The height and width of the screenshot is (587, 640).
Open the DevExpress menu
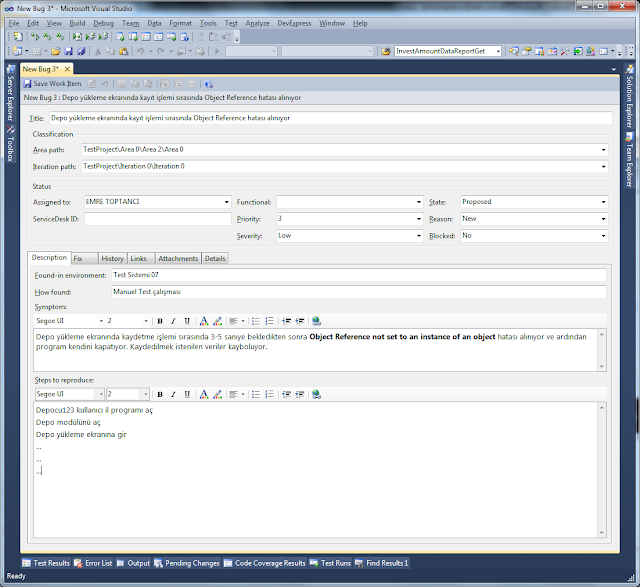(294, 23)
